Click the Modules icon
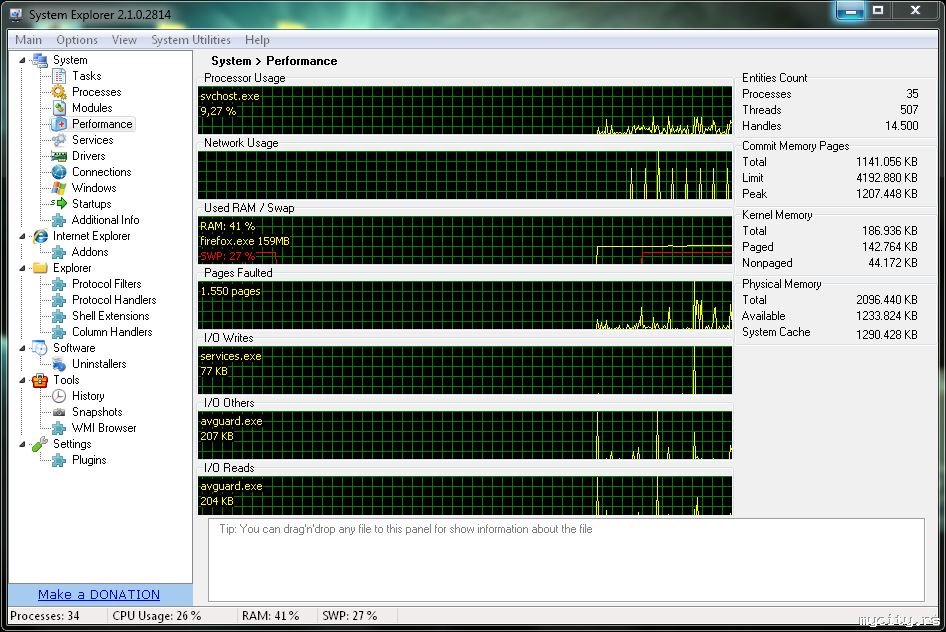This screenshot has width=946, height=632. 59,108
